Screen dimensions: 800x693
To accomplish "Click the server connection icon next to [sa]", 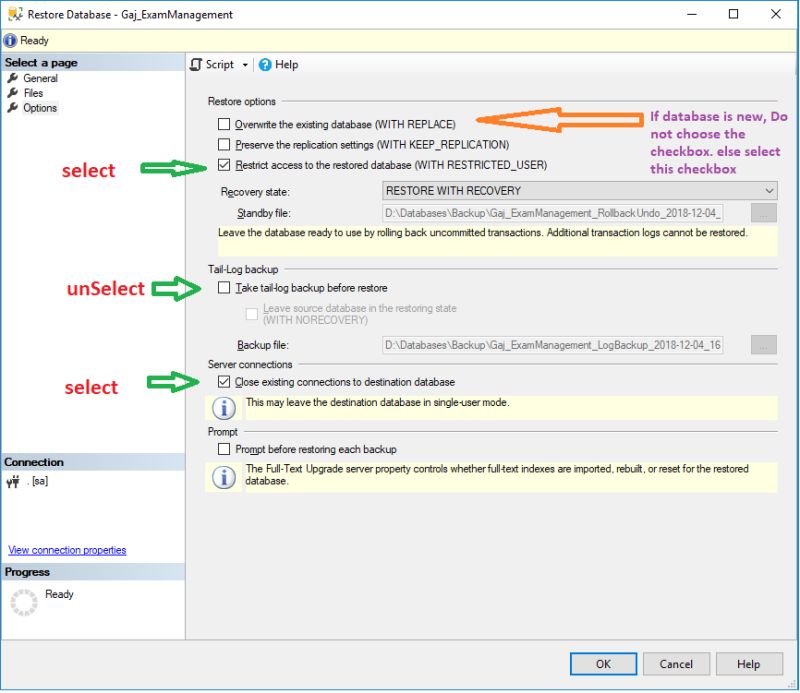I will (x=14, y=481).
